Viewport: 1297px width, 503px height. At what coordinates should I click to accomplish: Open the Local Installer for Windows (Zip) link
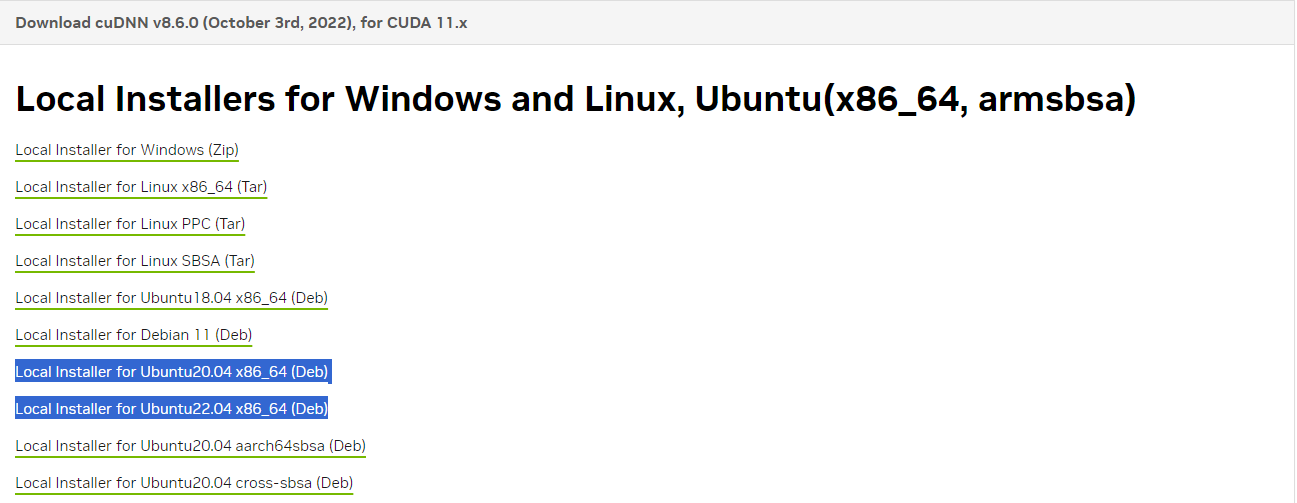pos(127,151)
